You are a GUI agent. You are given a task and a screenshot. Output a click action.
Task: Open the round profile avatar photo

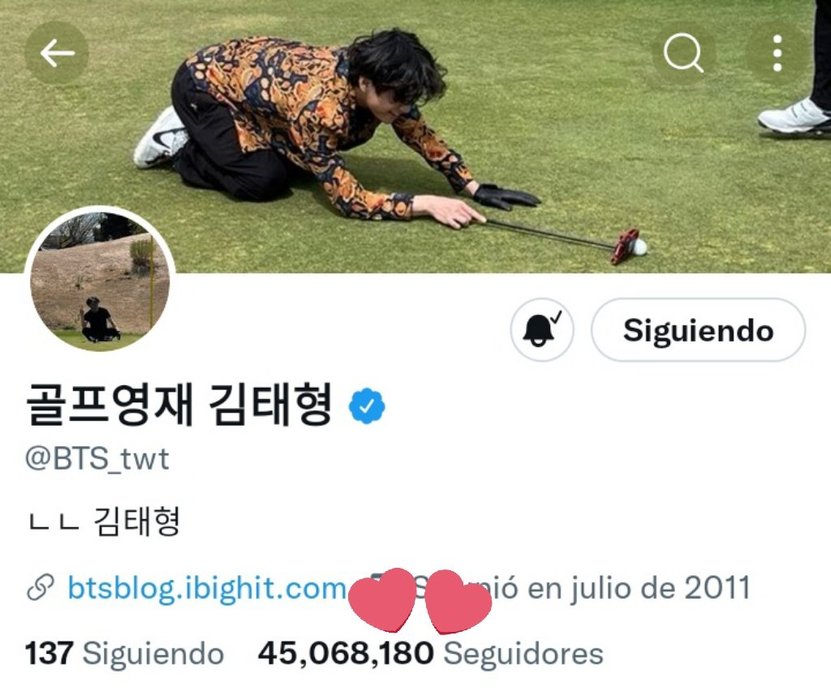(100, 278)
